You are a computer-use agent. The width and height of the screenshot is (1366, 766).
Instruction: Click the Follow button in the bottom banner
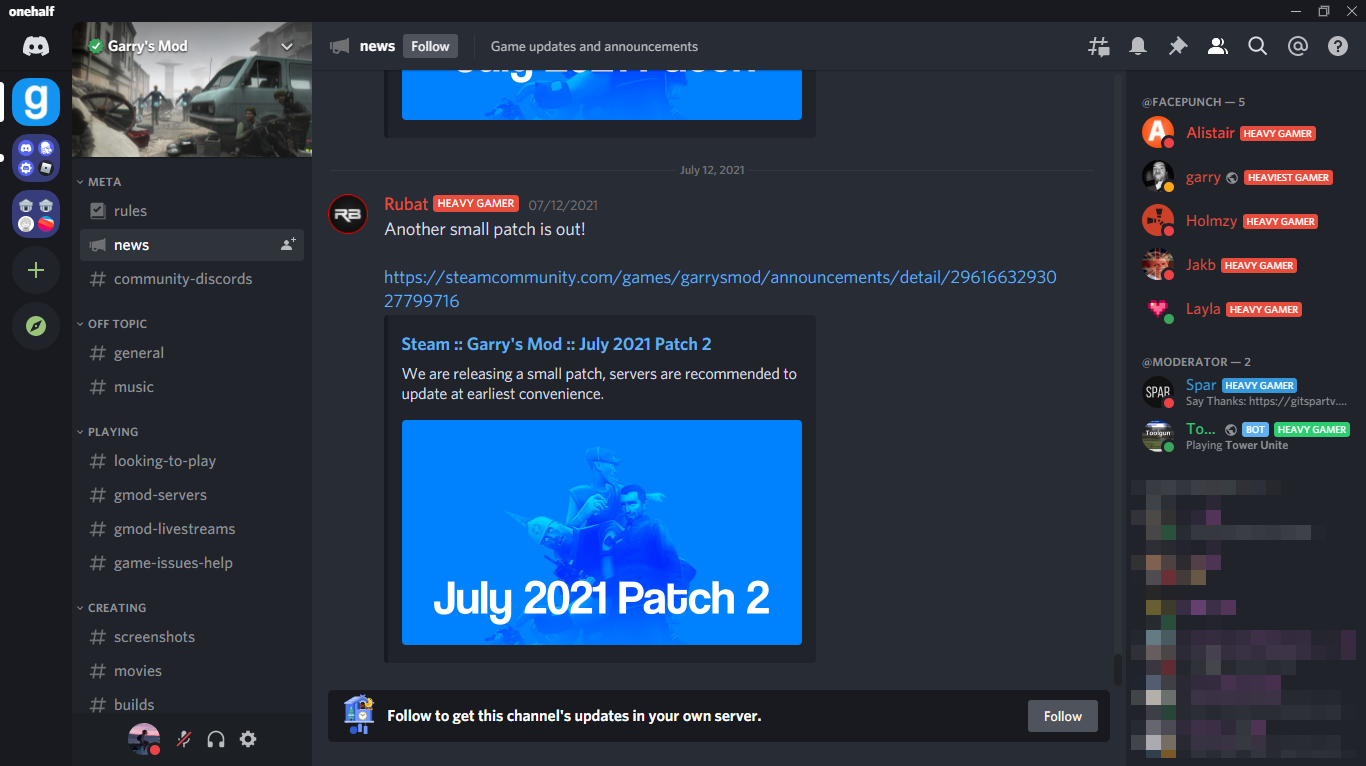tap(1063, 716)
